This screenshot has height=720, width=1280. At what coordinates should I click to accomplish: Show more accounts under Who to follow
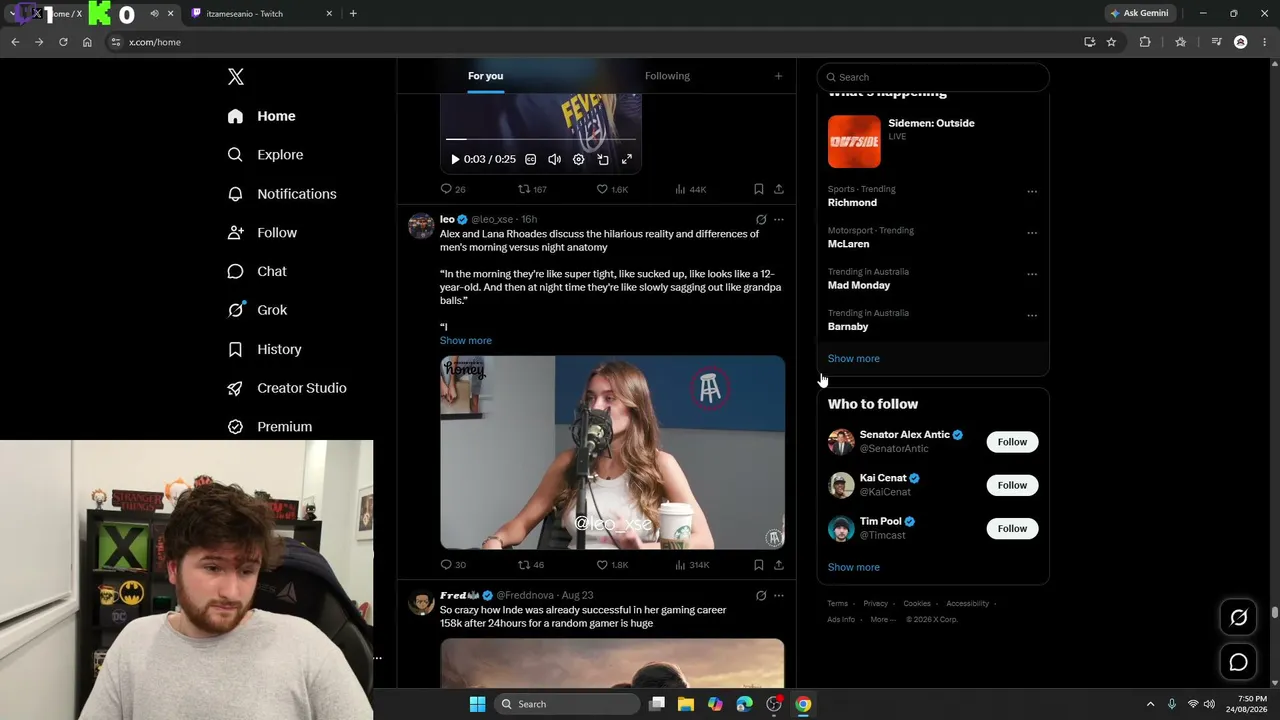click(x=854, y=567)
